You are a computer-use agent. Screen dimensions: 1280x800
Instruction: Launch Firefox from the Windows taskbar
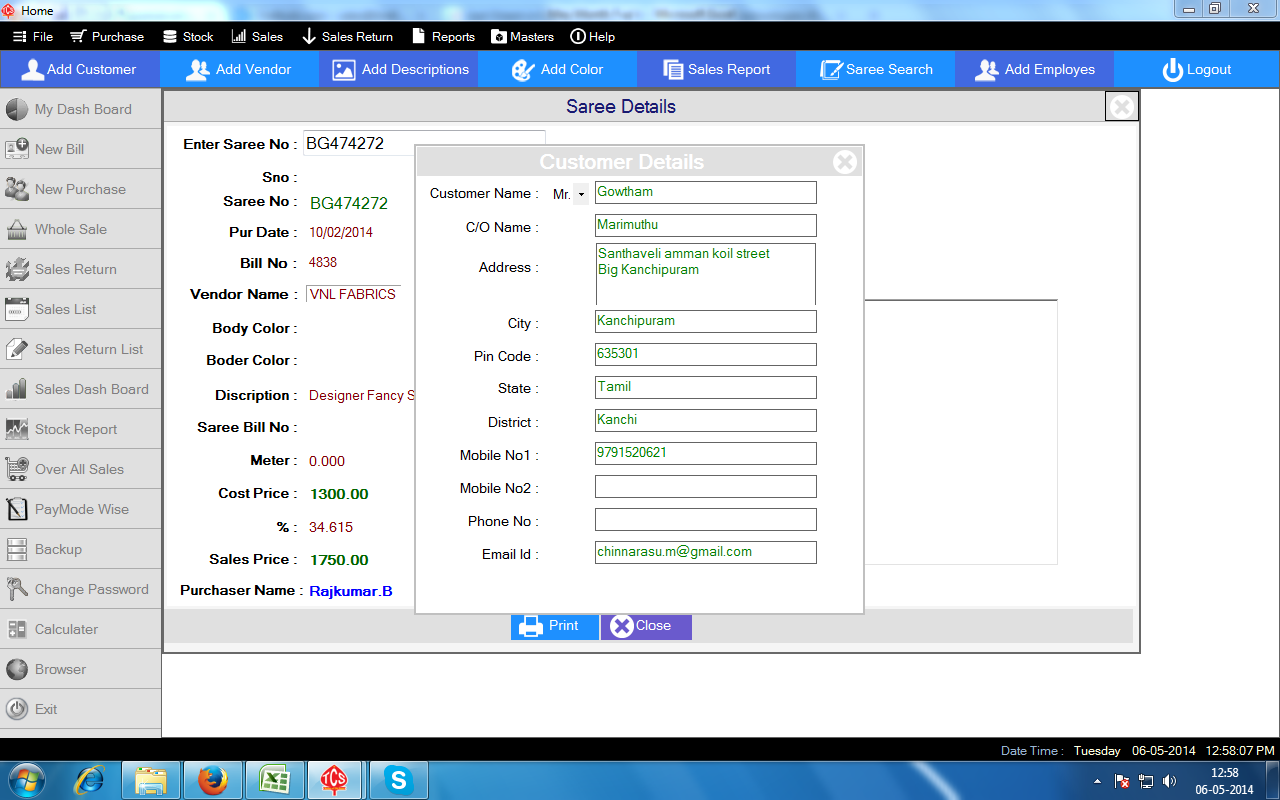pos(212,779)
